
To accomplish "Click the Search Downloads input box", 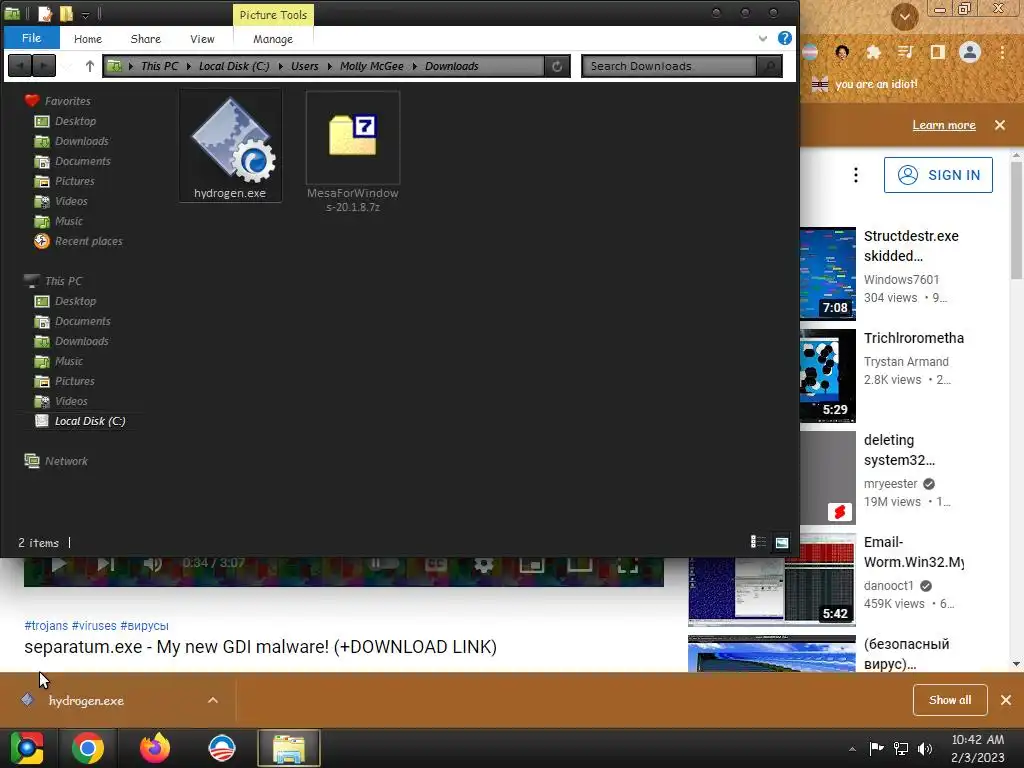I will 669,66.
